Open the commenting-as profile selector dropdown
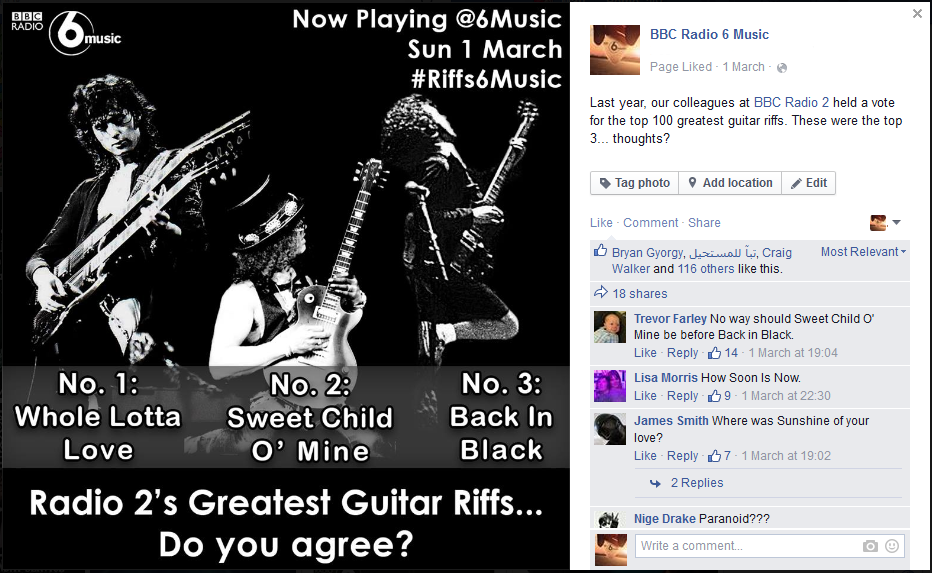Viewport: 932px width, 573px height. (x=885, y=222)
